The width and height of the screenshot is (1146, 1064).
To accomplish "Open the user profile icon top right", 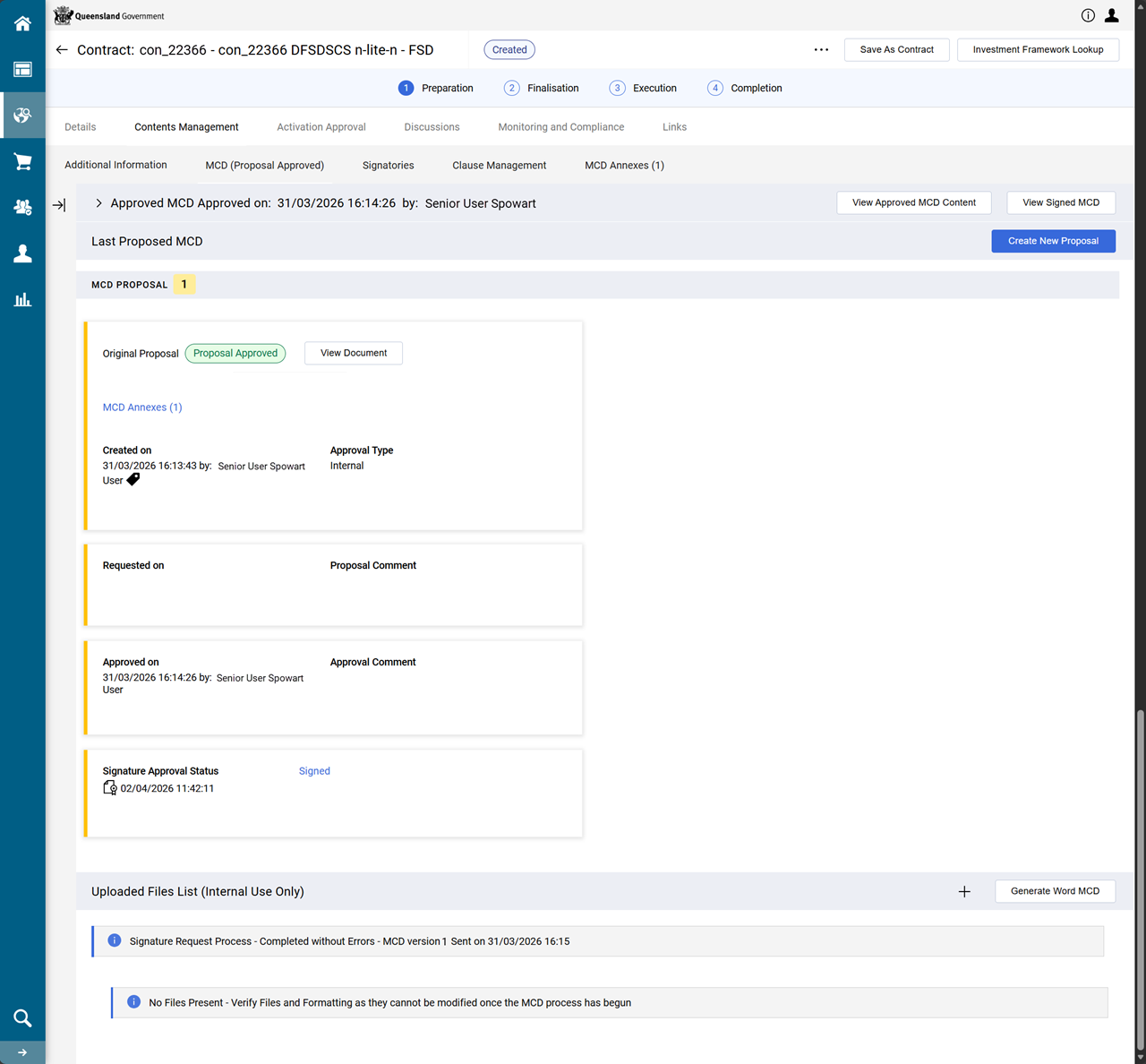I will click(x=1111, y=15).
